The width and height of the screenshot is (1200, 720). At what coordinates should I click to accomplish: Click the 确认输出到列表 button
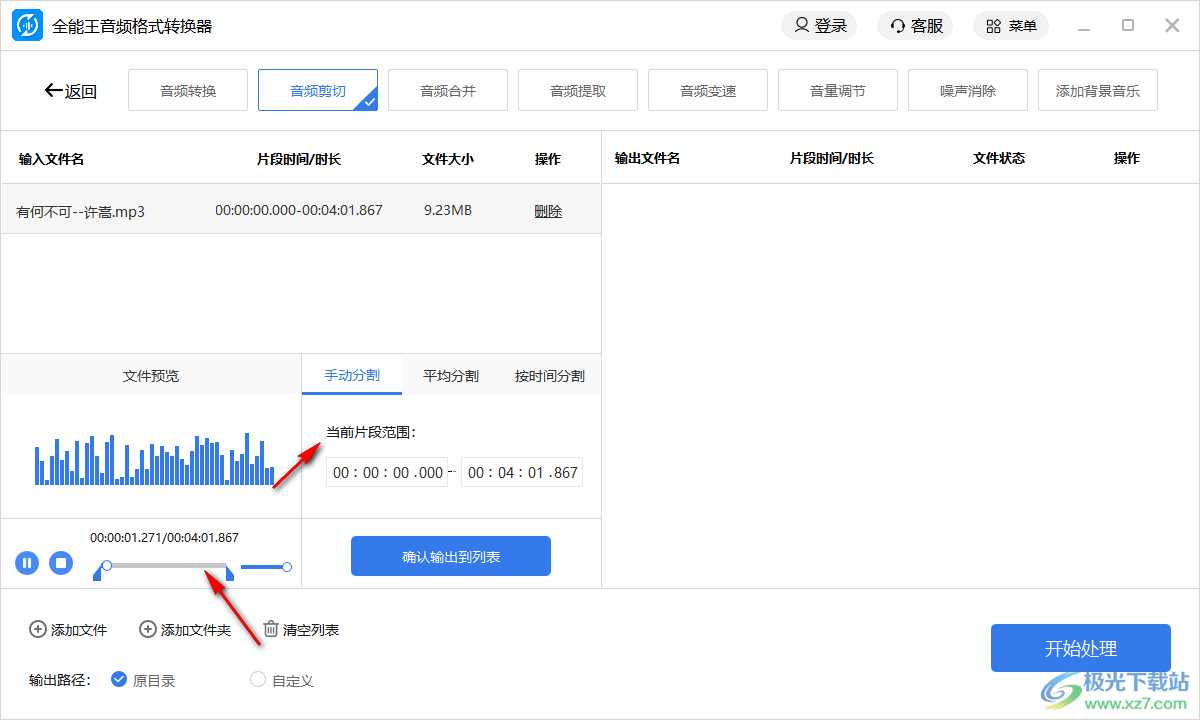point(450,555)
